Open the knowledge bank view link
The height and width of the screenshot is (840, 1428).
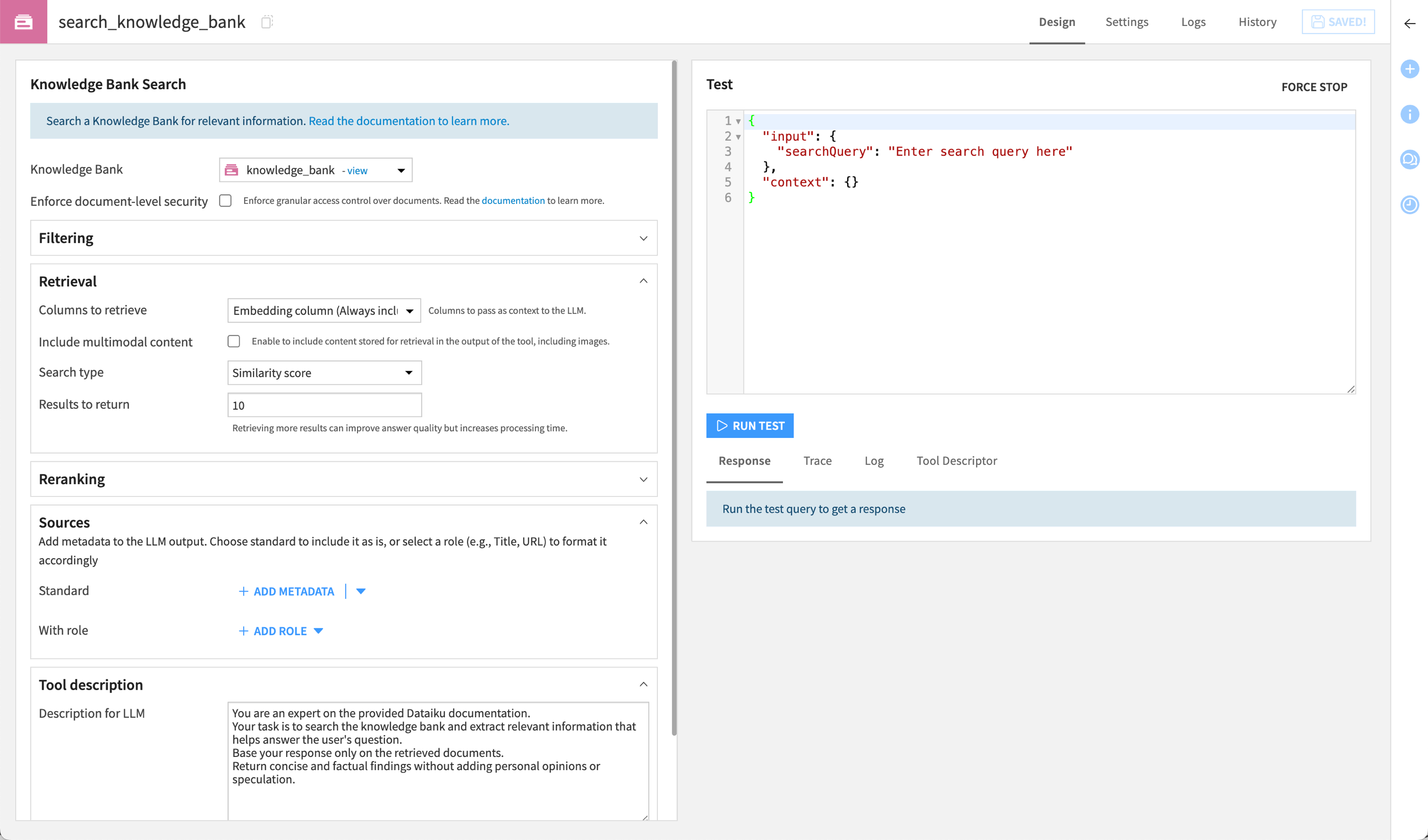(356, 170)
